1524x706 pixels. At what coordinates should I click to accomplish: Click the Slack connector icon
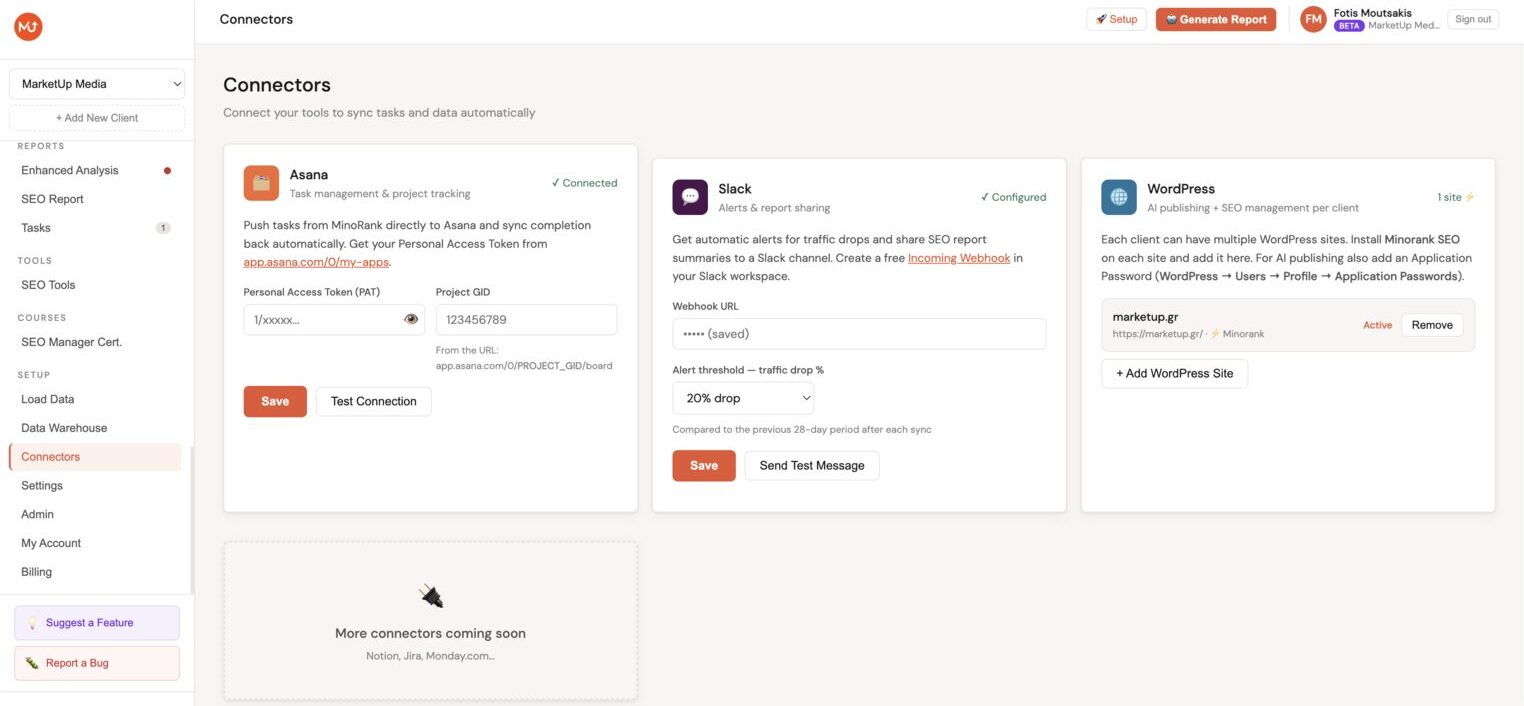click(690, 197)
